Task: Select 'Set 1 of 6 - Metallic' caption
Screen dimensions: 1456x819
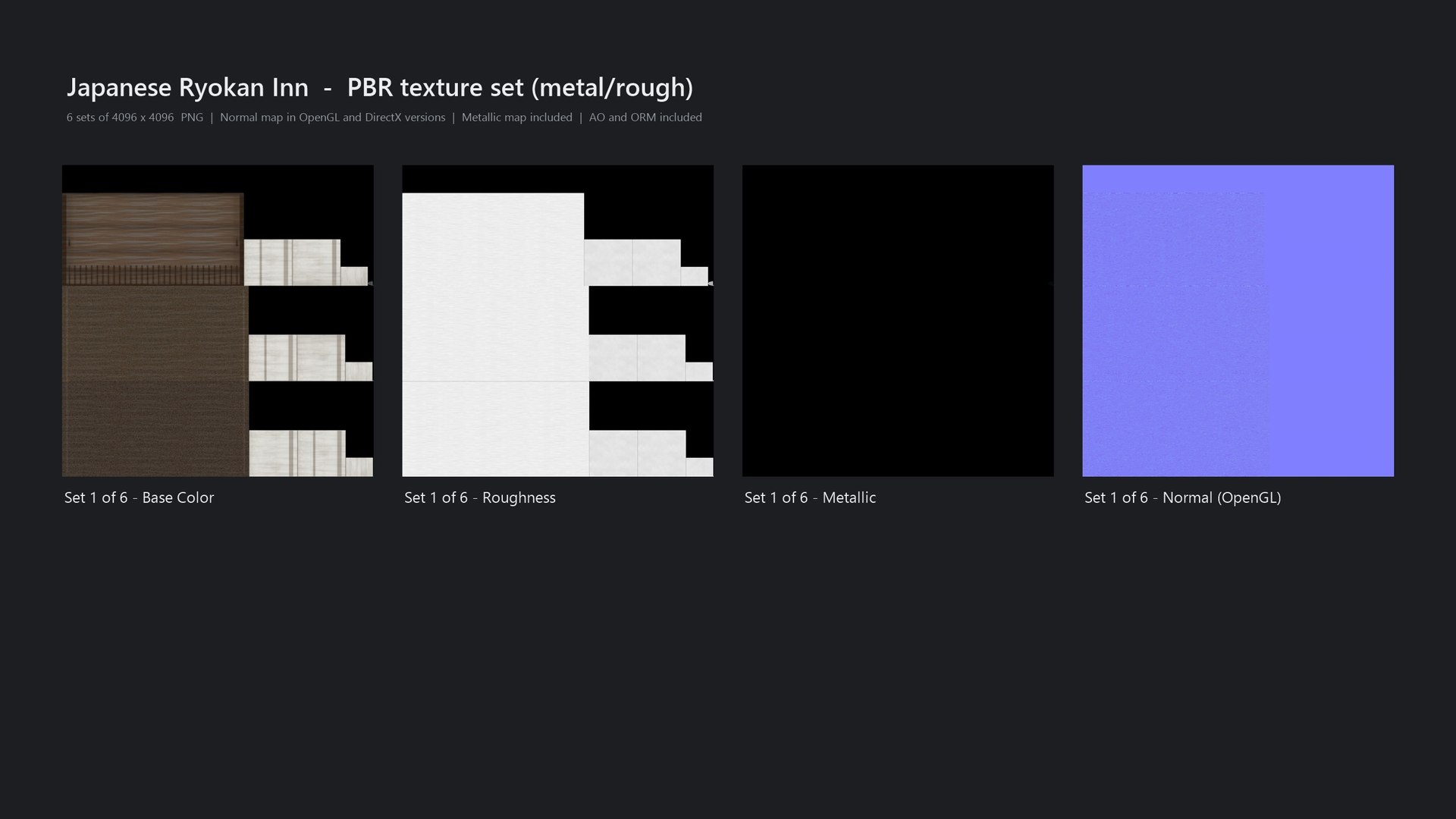Action: coord(810,497)
